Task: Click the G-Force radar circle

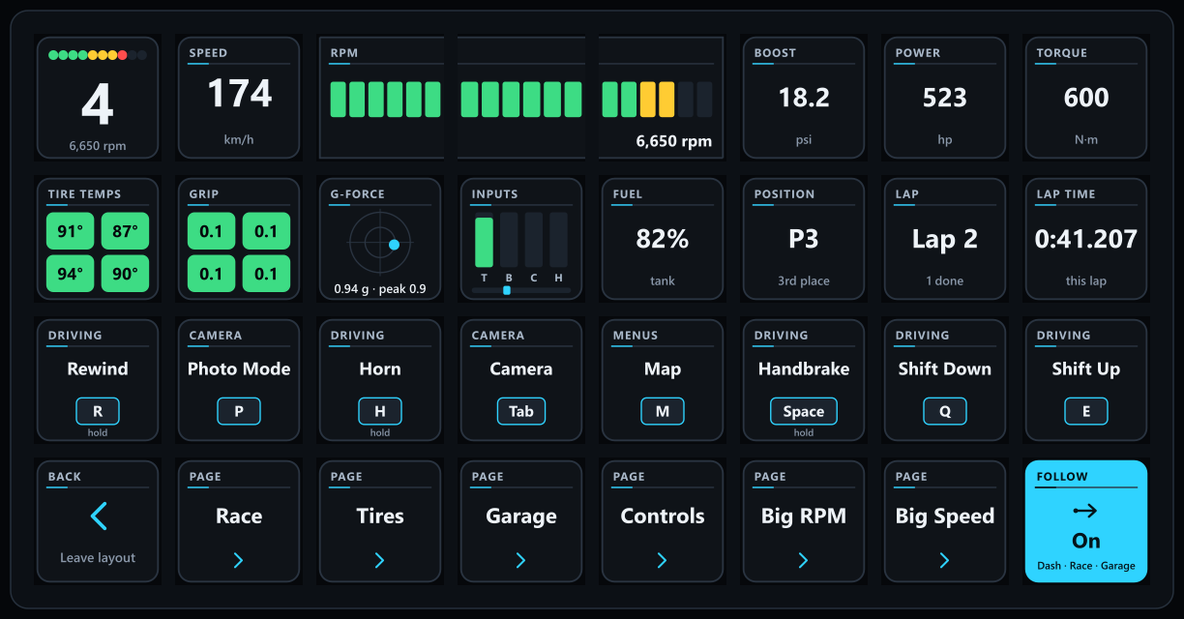Action: pos(380,242)
